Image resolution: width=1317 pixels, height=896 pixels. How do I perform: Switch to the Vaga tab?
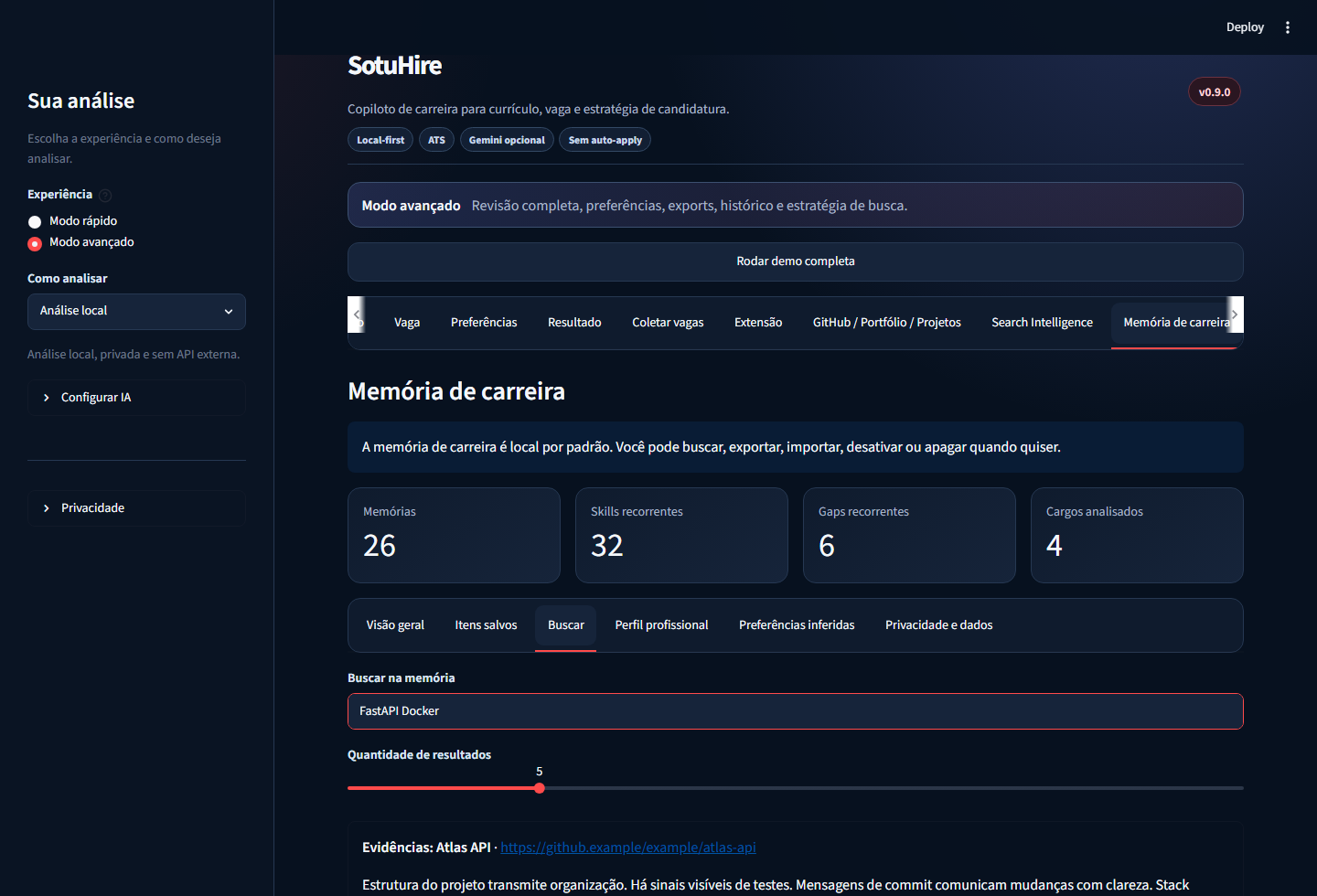click(407, 323)
